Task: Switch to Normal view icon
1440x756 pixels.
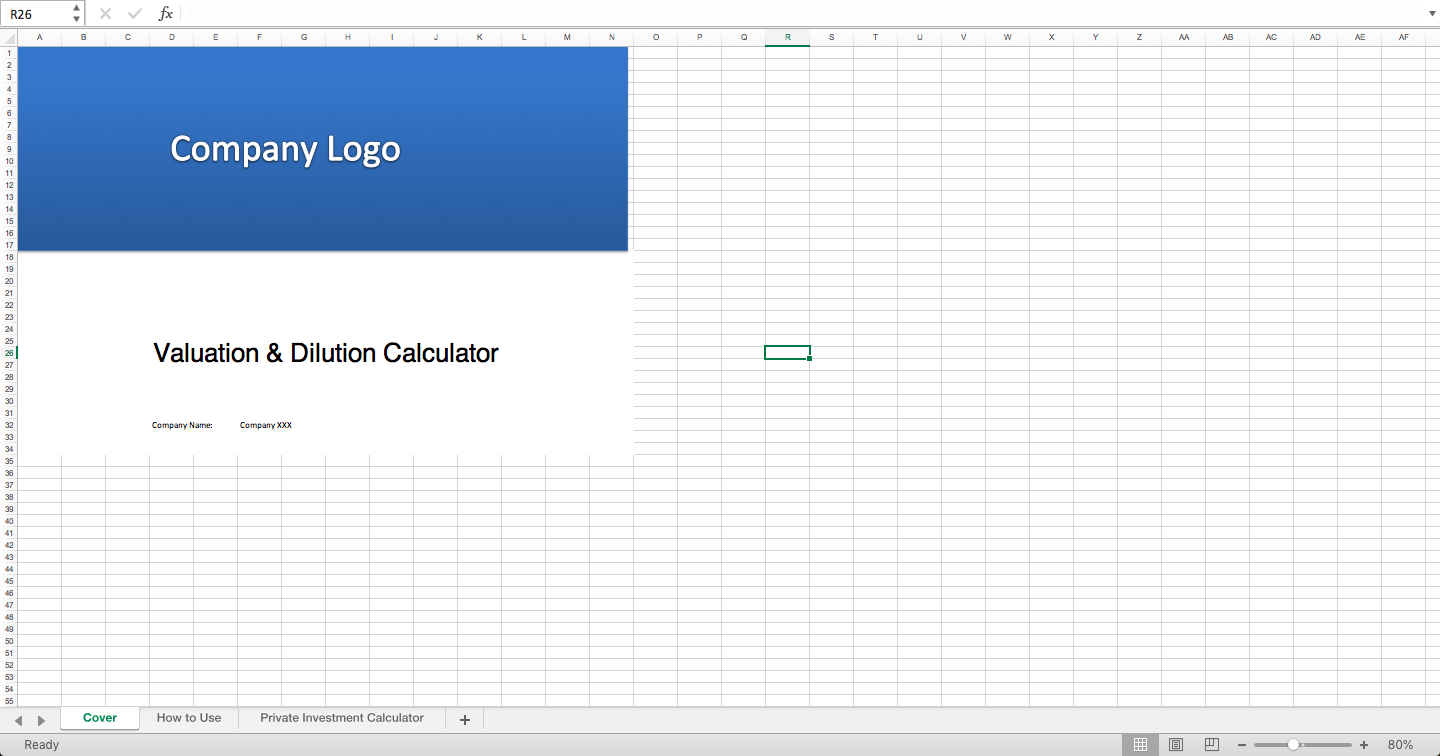Action: (1140, 745)
